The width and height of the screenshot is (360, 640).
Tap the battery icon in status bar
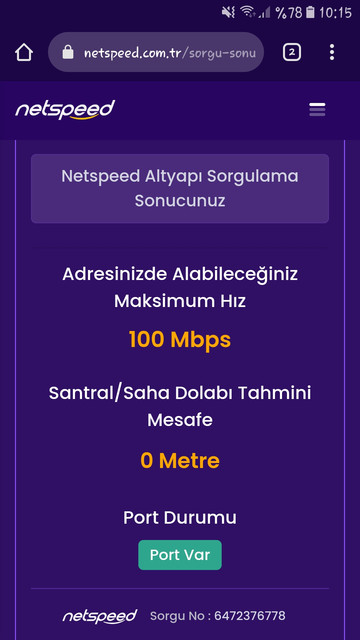click(x=310, y=12)
